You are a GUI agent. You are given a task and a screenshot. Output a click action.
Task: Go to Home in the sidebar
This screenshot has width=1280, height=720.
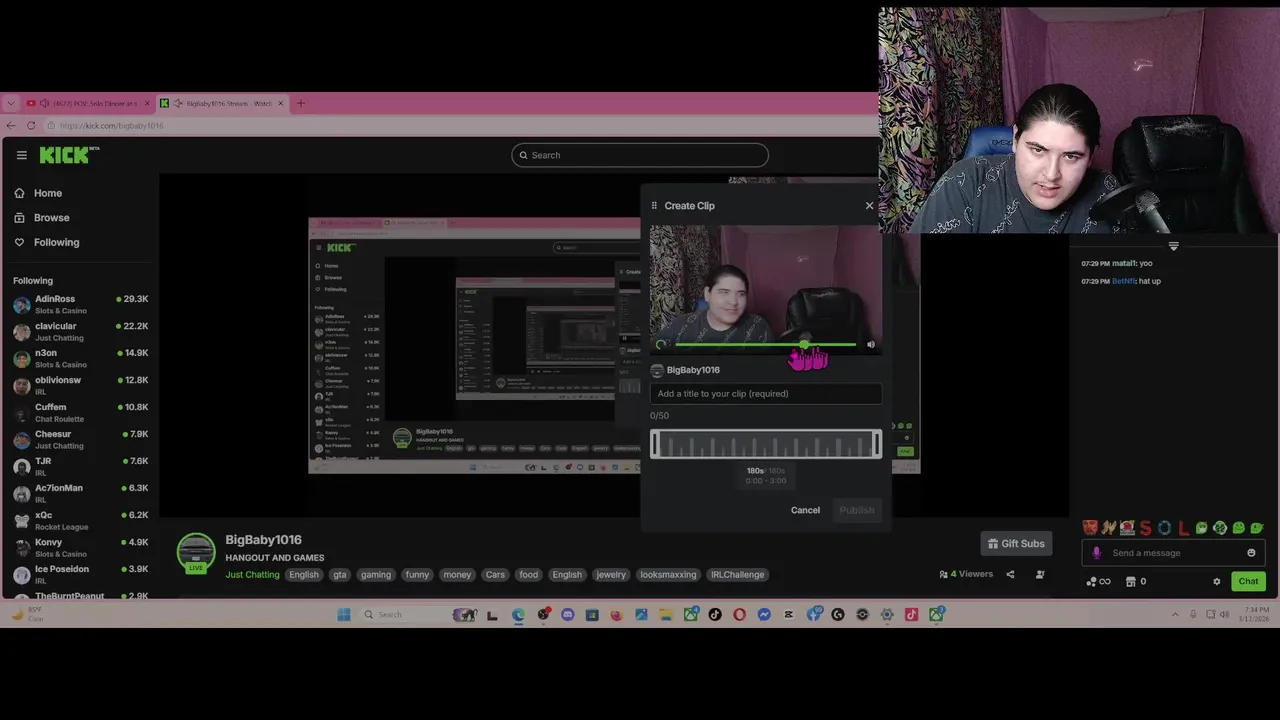tap(38, 193)
